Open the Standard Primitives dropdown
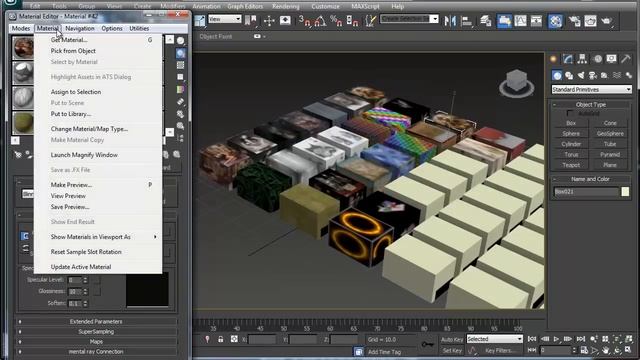The image size is (640, 360). click(591, 89)
